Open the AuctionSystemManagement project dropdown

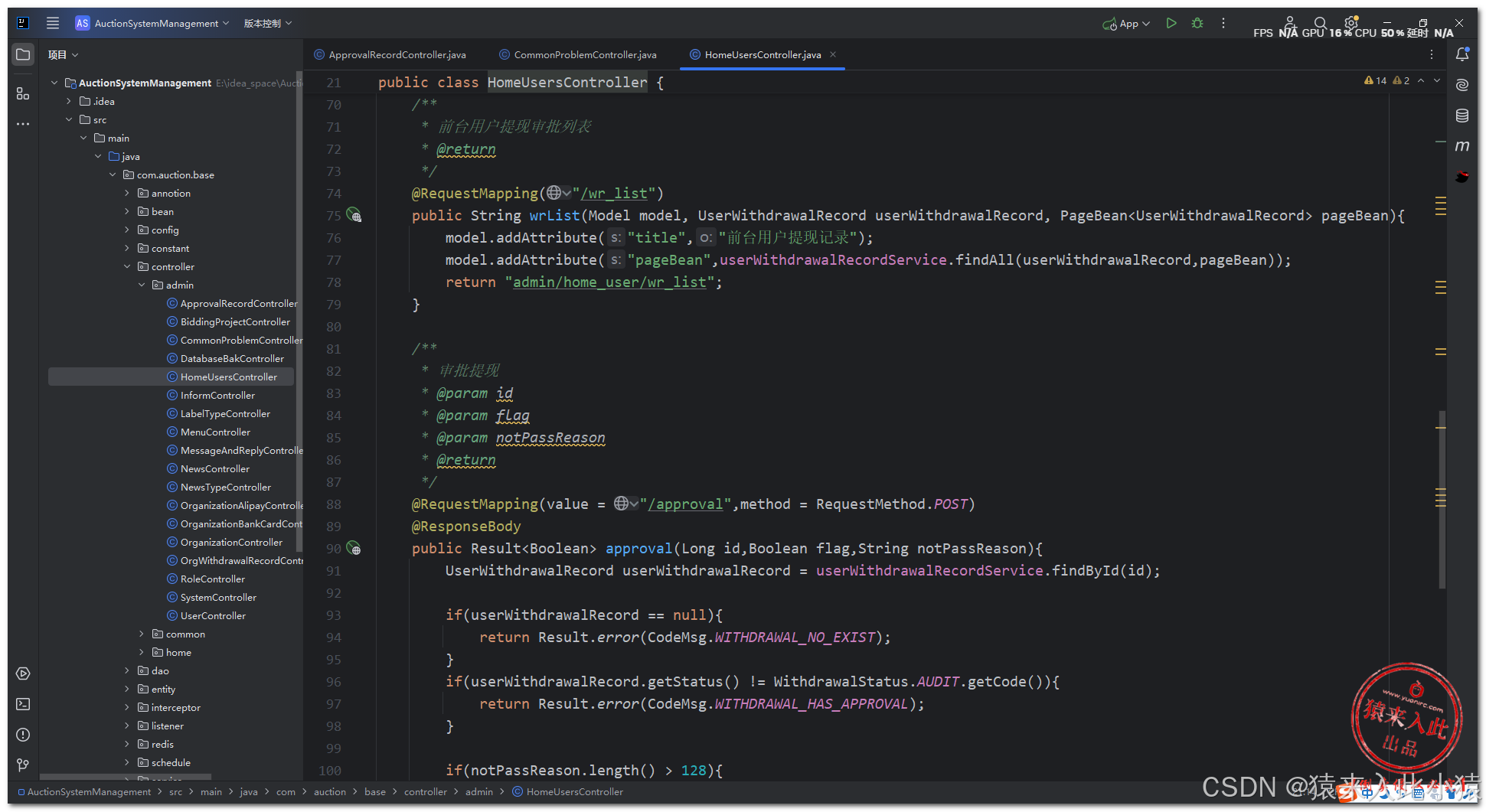tap(152, 23)
